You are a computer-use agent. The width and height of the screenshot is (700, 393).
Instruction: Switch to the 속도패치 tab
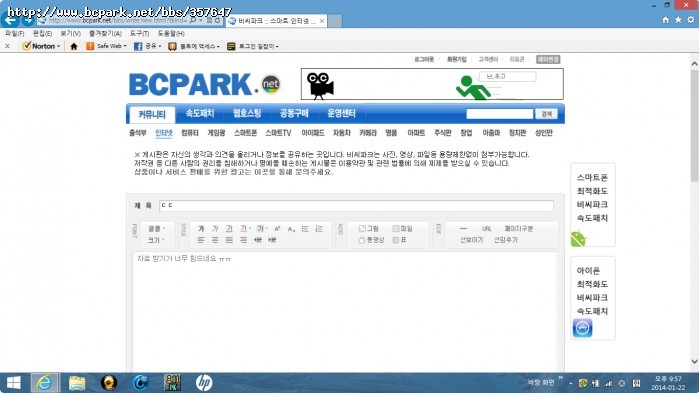tap(200, 113)
